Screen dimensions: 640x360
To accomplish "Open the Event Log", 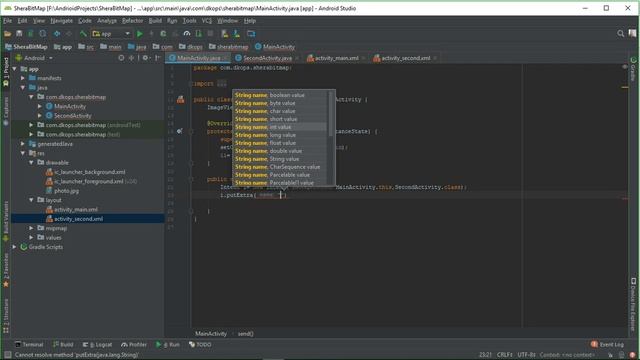I will [x=607, y=344].
